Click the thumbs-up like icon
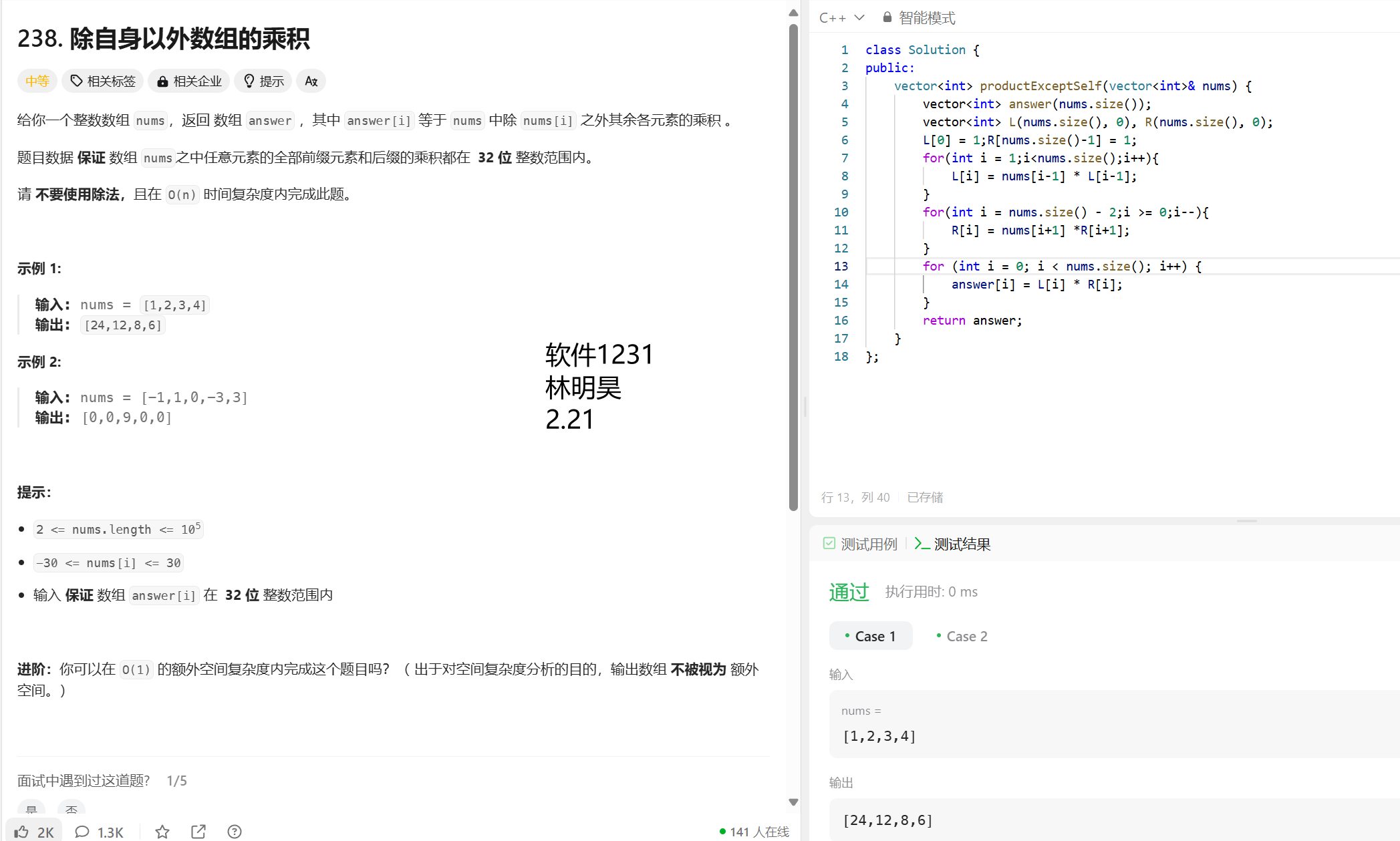1400x841 pixels. (22, 832)
